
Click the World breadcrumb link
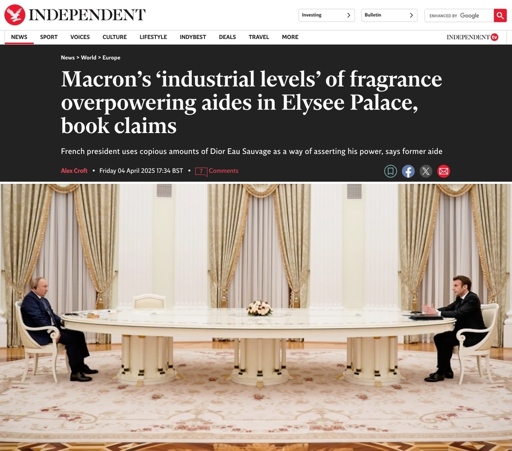pos(88,58)
